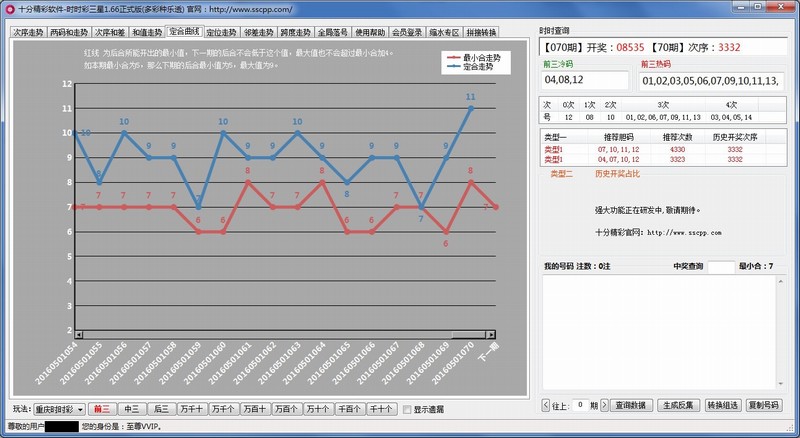The height and width of the screenshot is (438, 800).
Task: Select the 中三 position button
Action: [x=132, y=409]
